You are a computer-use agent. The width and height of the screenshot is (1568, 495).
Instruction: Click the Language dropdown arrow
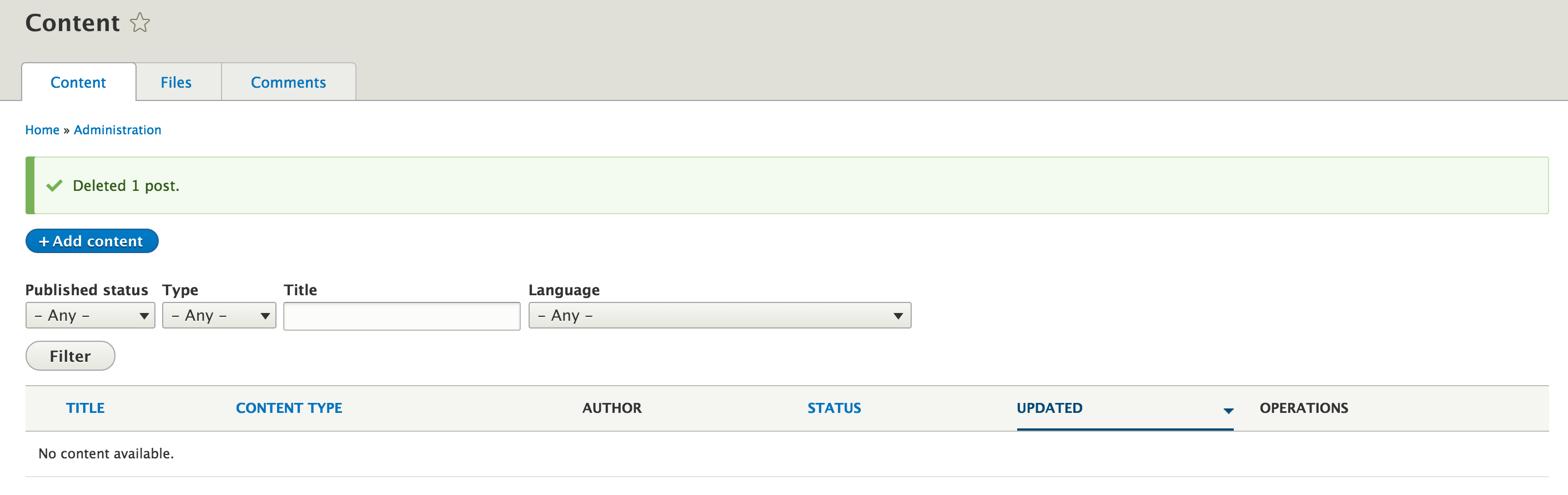click(x=897, y=315)
